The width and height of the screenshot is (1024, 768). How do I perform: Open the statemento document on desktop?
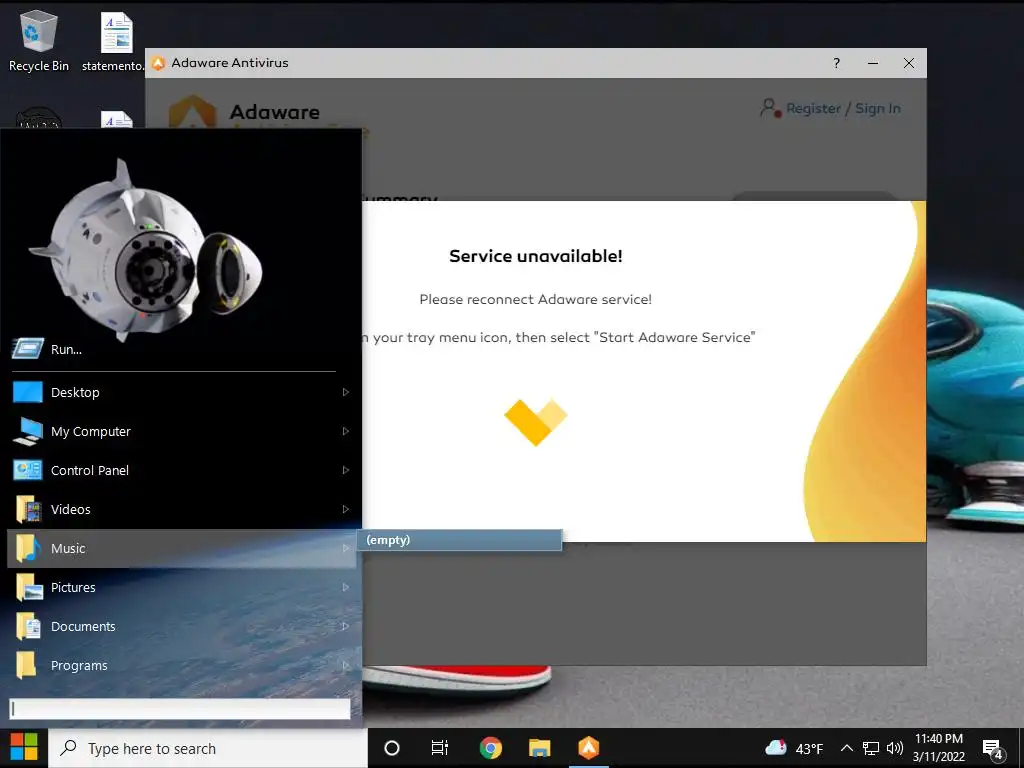pos(116,40)
